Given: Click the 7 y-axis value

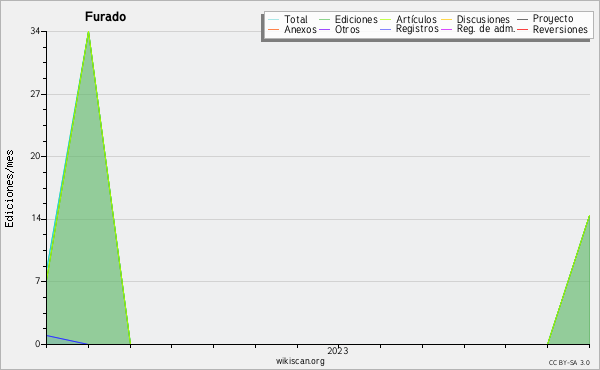Looking at the screenshot, I should pos(38,281).
